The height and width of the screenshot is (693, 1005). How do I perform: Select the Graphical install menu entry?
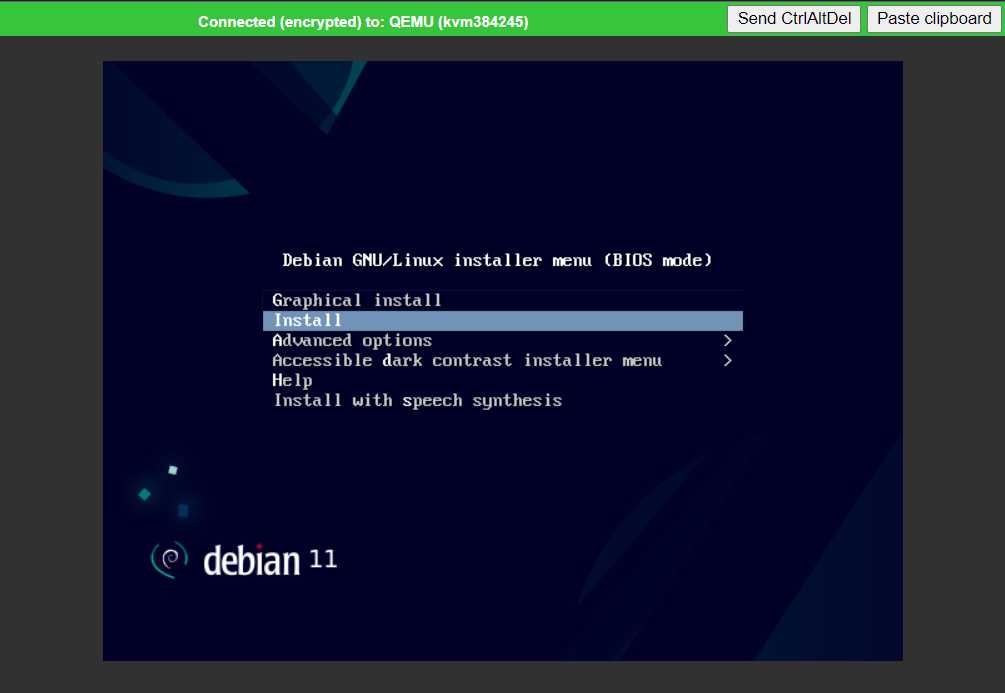(357, 300)
